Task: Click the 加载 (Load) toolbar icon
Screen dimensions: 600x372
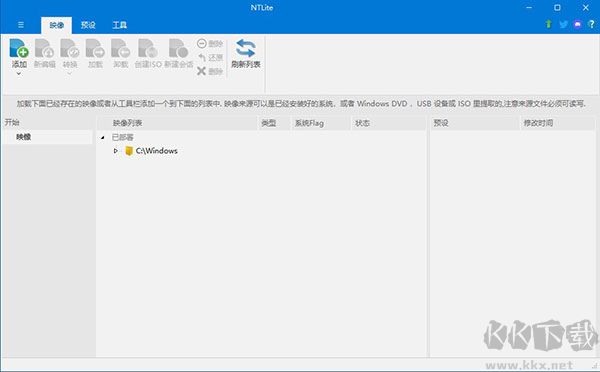Action: [x=95, y=48]
